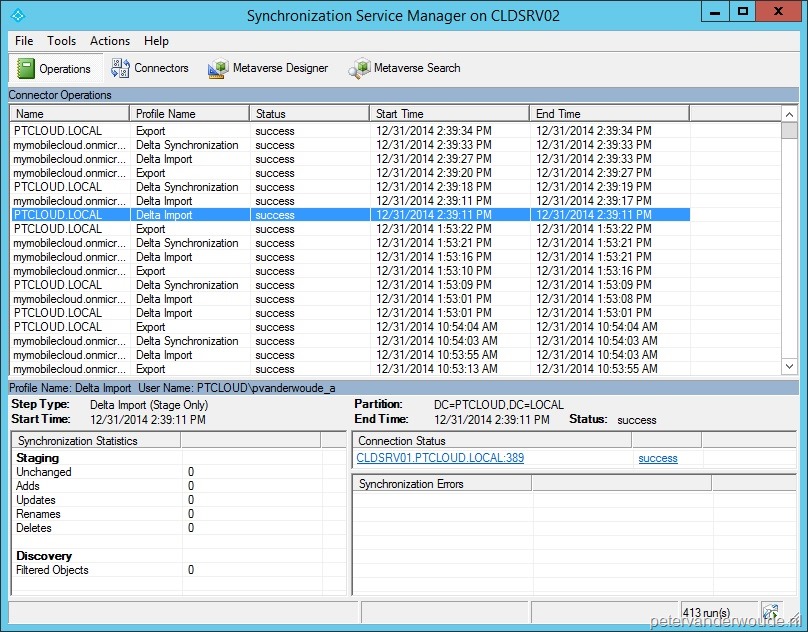Sort operations by the Start Time column

(x=449, y=114)
